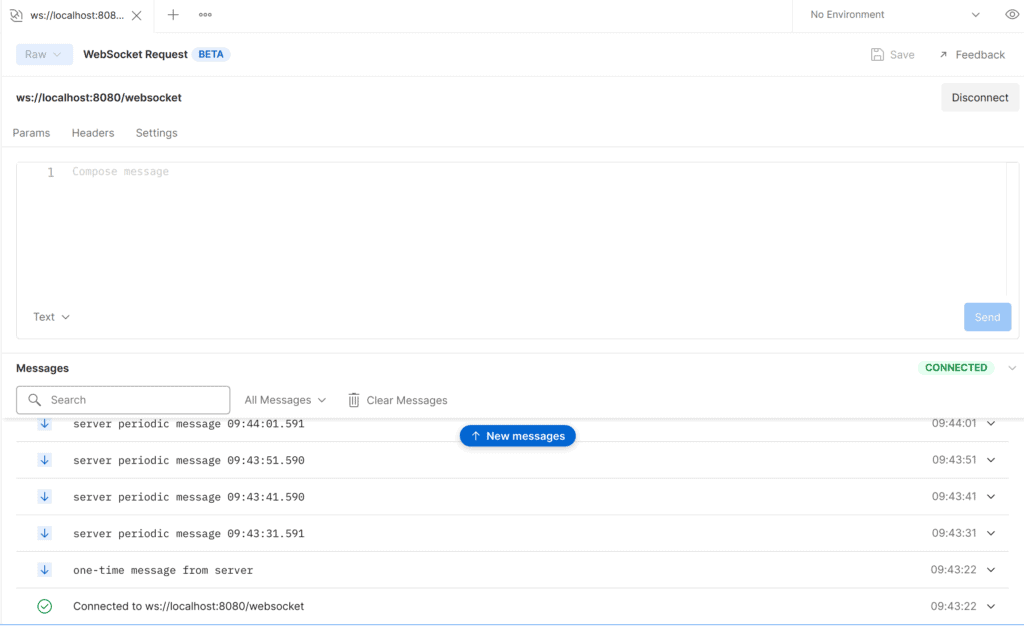1024x626 pixels.
Task: Click the environment quick look eye icon
Action: click(1010, 15)
